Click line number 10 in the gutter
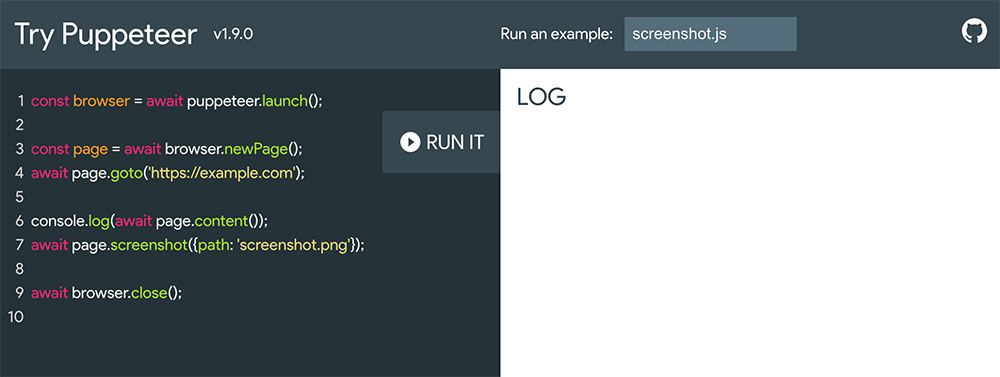 [15, 317]
